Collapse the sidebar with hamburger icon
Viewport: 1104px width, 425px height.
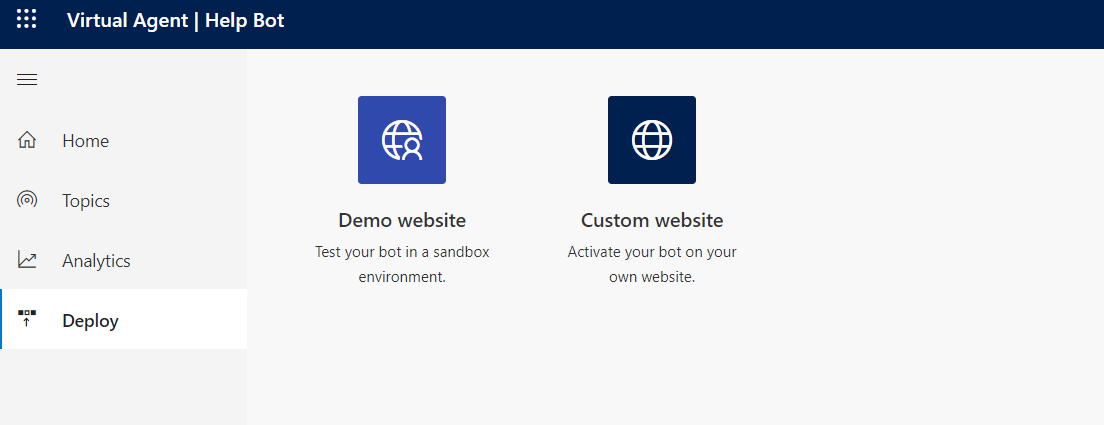pos(27,80)
